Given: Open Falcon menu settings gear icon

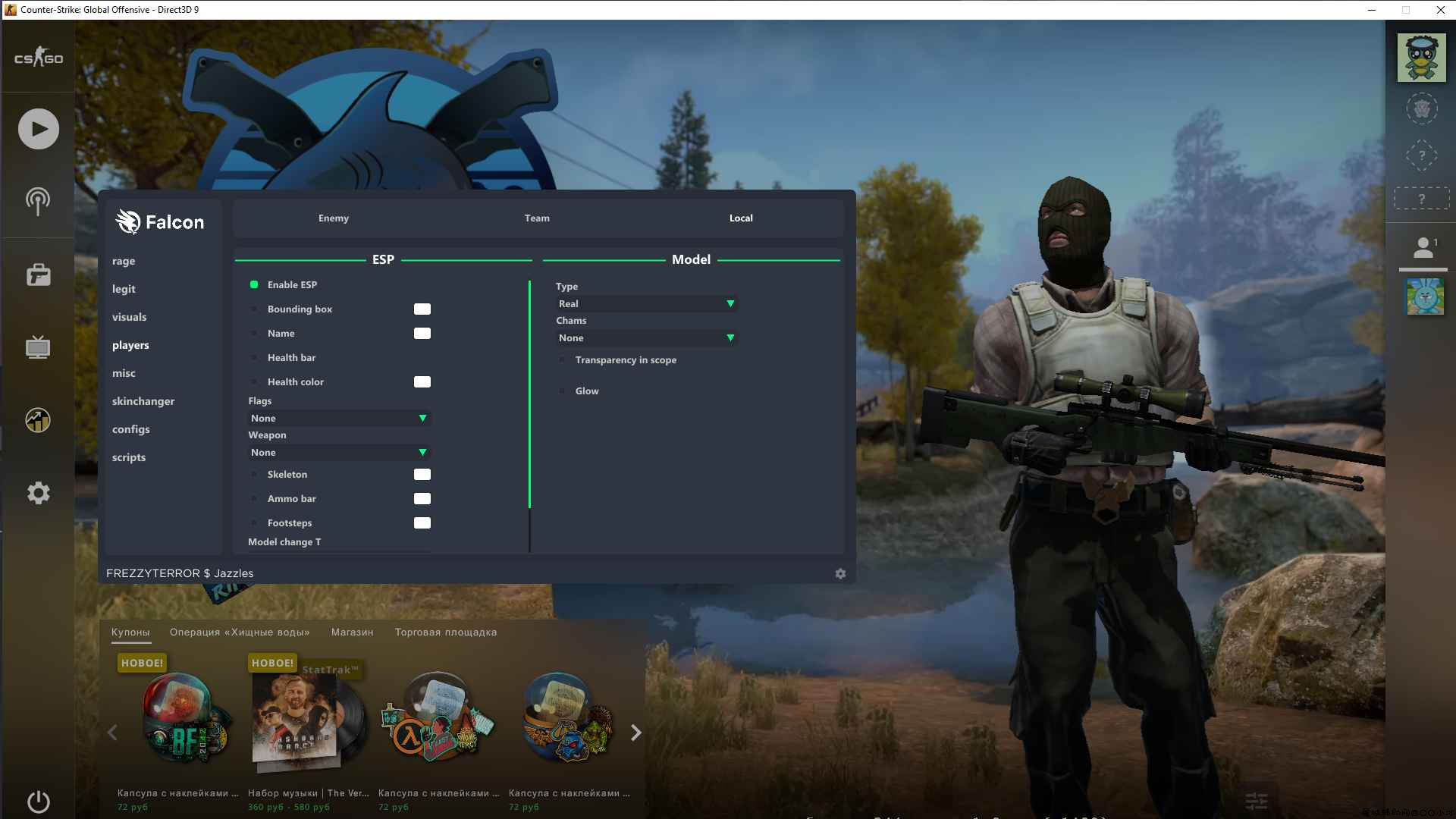Looking at the screenshot, I should [840, 574].
